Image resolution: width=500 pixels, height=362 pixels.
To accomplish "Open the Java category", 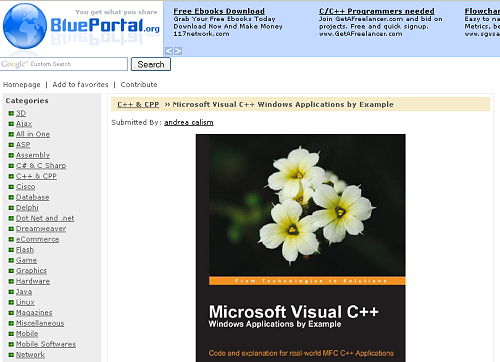I will point(24,292).
